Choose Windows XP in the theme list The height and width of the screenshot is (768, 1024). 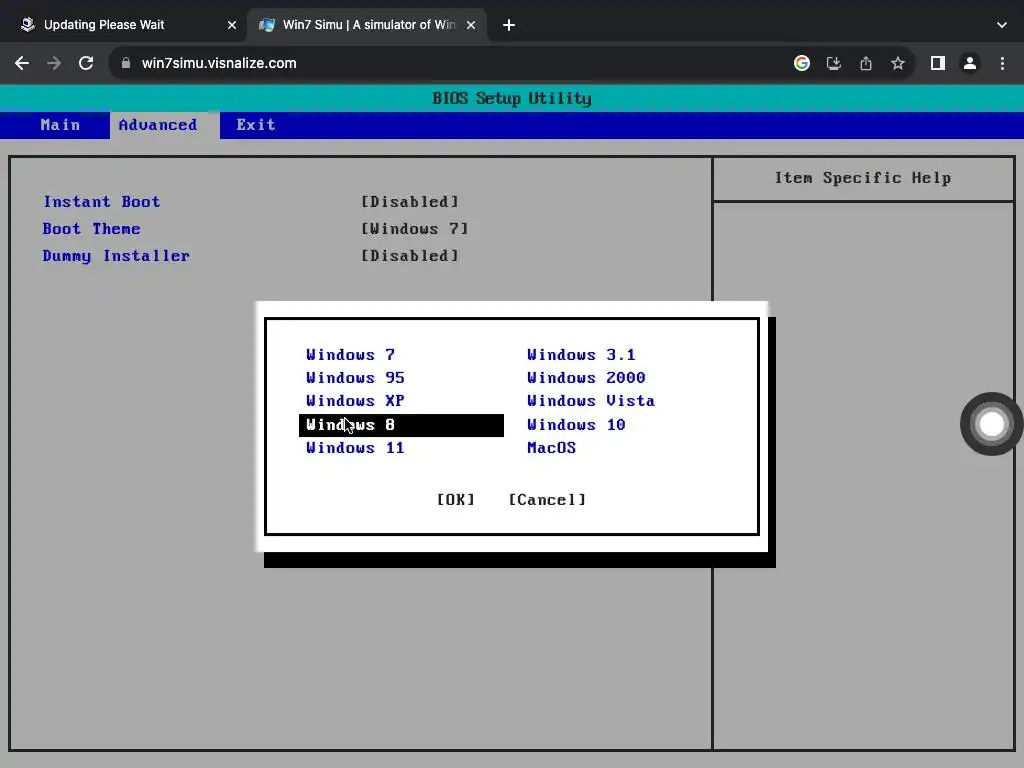pyautogui.click(x=355, y=400)
